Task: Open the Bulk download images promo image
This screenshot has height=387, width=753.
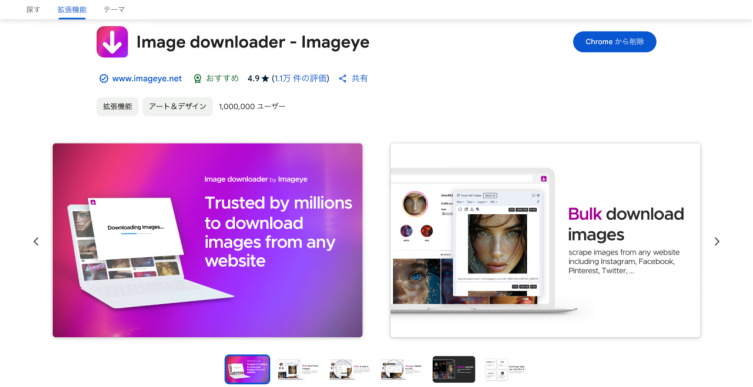Action: pos(545,240)
